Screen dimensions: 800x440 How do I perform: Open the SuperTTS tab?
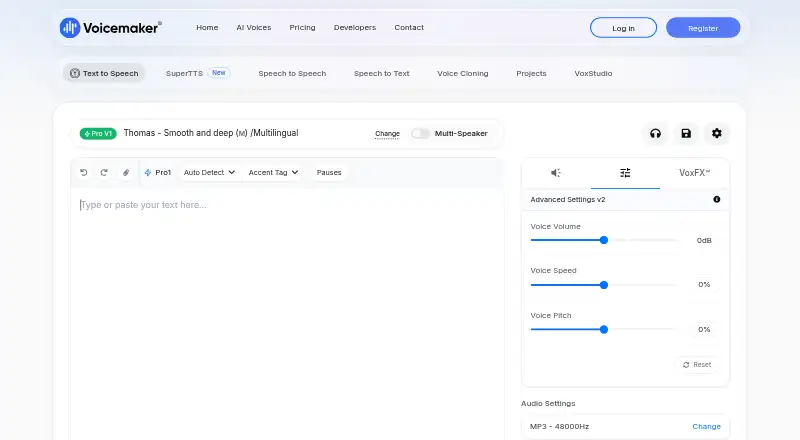197,74
